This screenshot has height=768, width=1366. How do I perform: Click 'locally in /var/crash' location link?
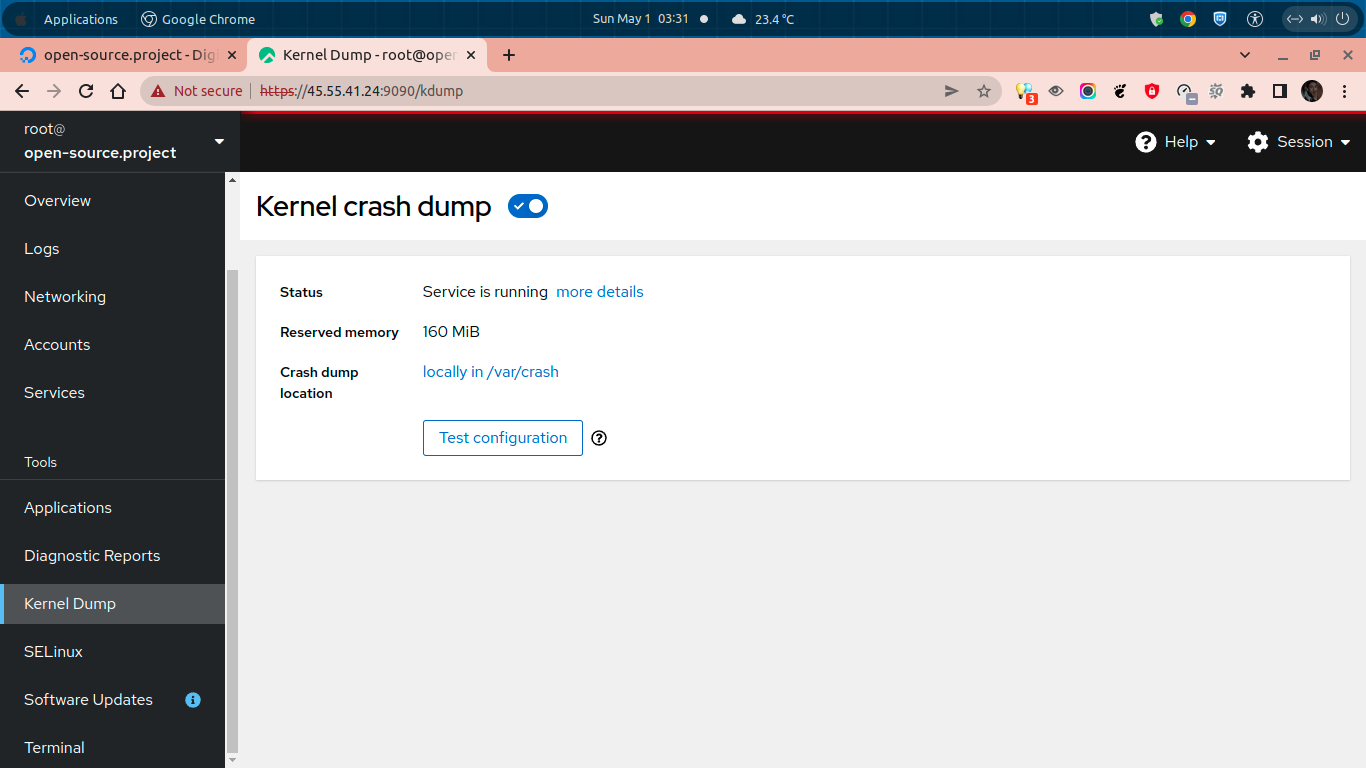[x=491, y=372]
